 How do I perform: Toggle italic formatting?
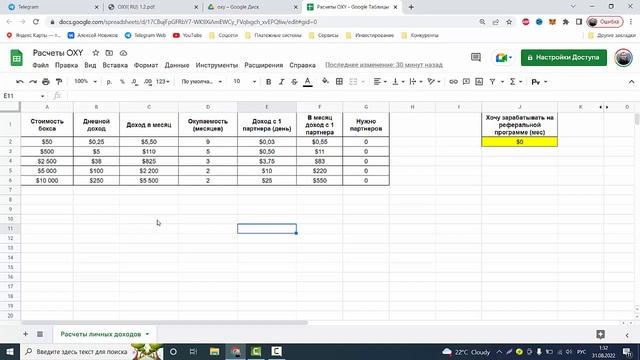281,82
